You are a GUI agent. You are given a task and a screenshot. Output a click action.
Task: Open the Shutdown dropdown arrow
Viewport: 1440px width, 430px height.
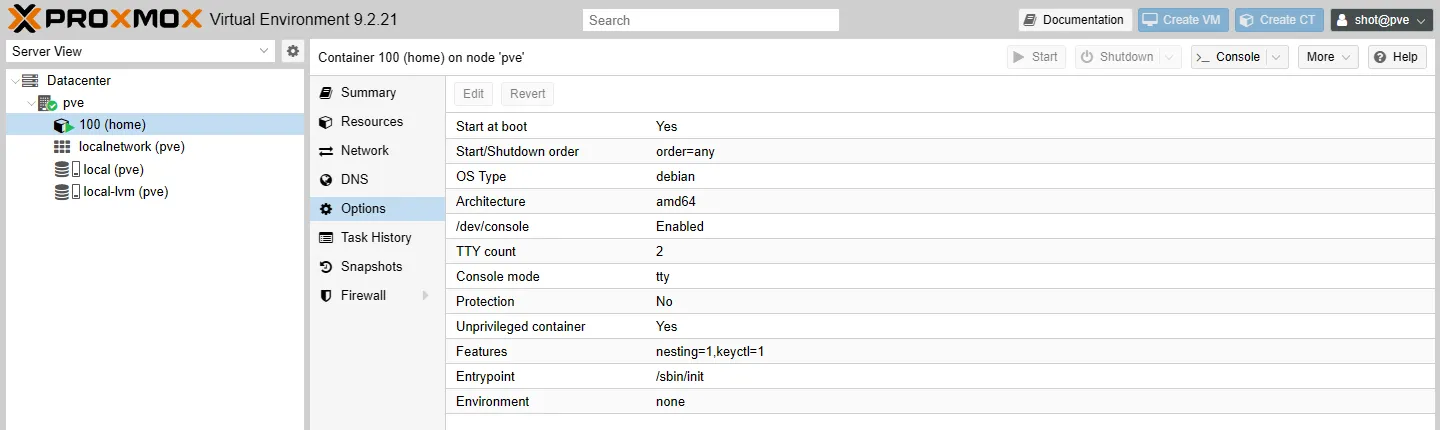(x=1170, y=57)
